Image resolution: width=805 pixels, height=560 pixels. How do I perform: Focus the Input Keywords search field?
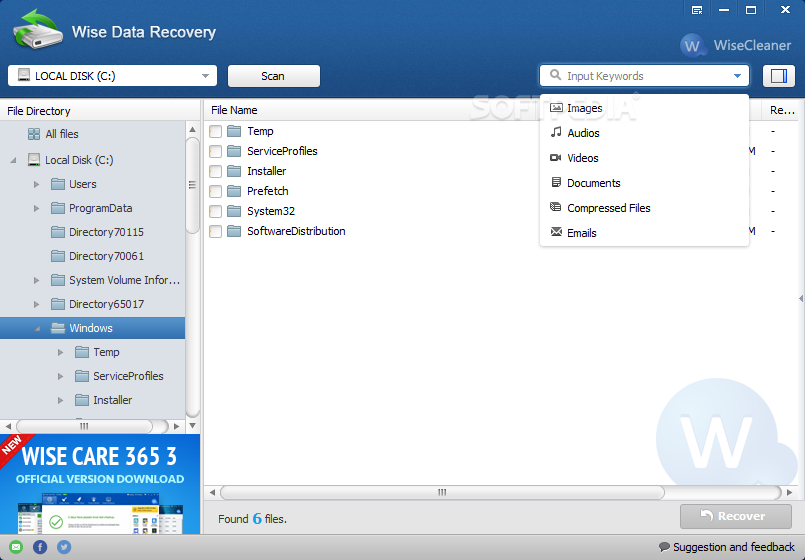pos(646,76)
